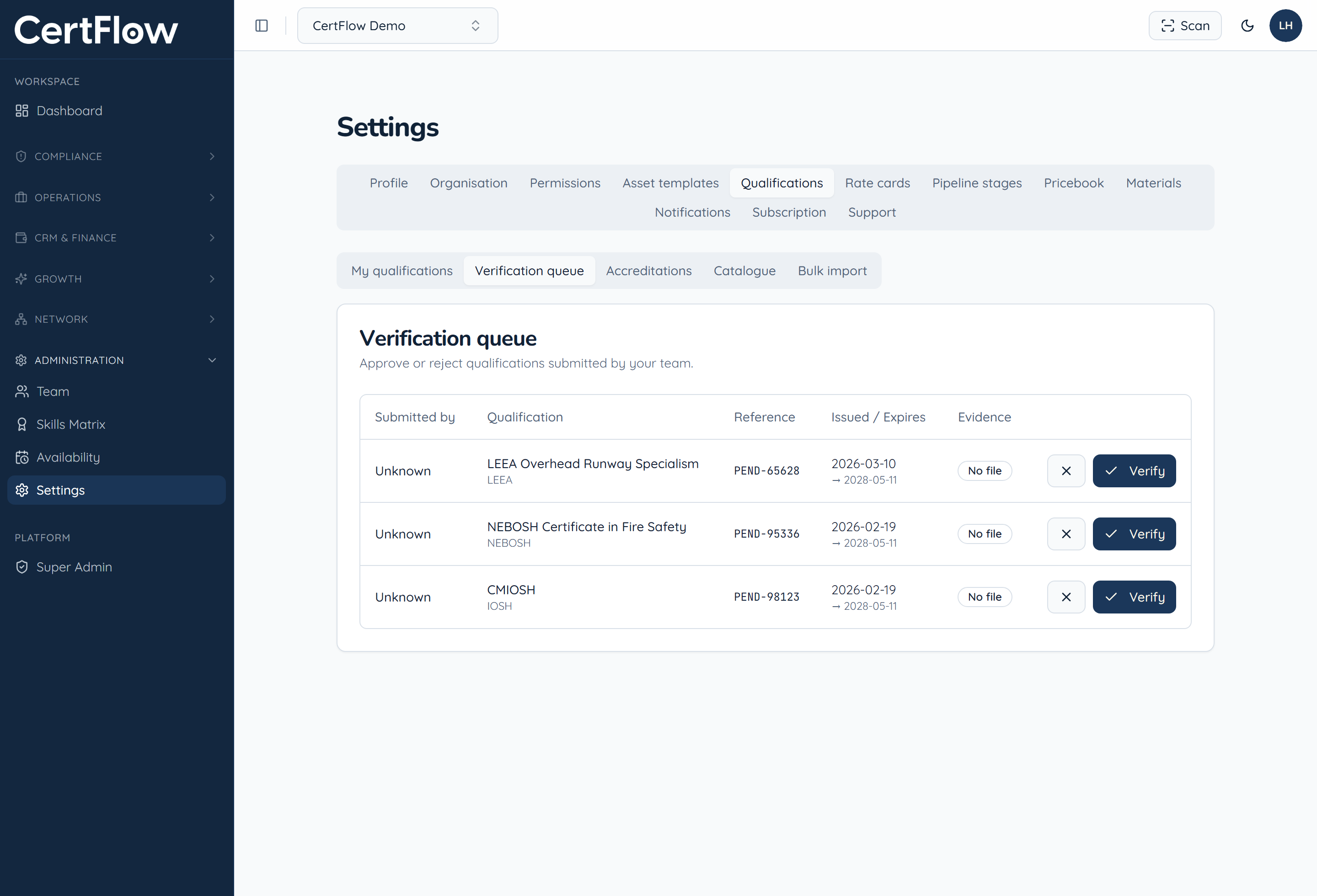This screenshot has width=1317, height=896.
Task: Click the No file badge for PEND-95336
Action: (985, 533)
